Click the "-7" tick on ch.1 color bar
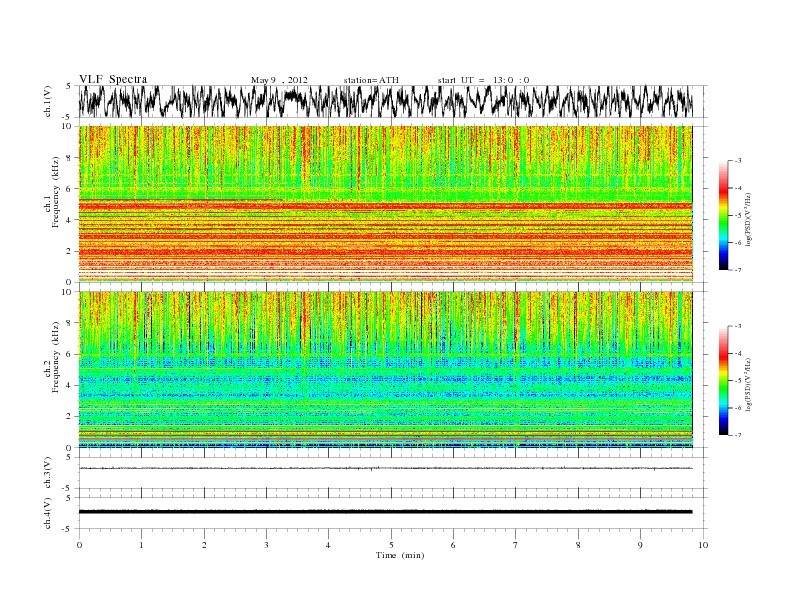Image resolution: width=792 pixels, height=612 pixels. (738, 270)
